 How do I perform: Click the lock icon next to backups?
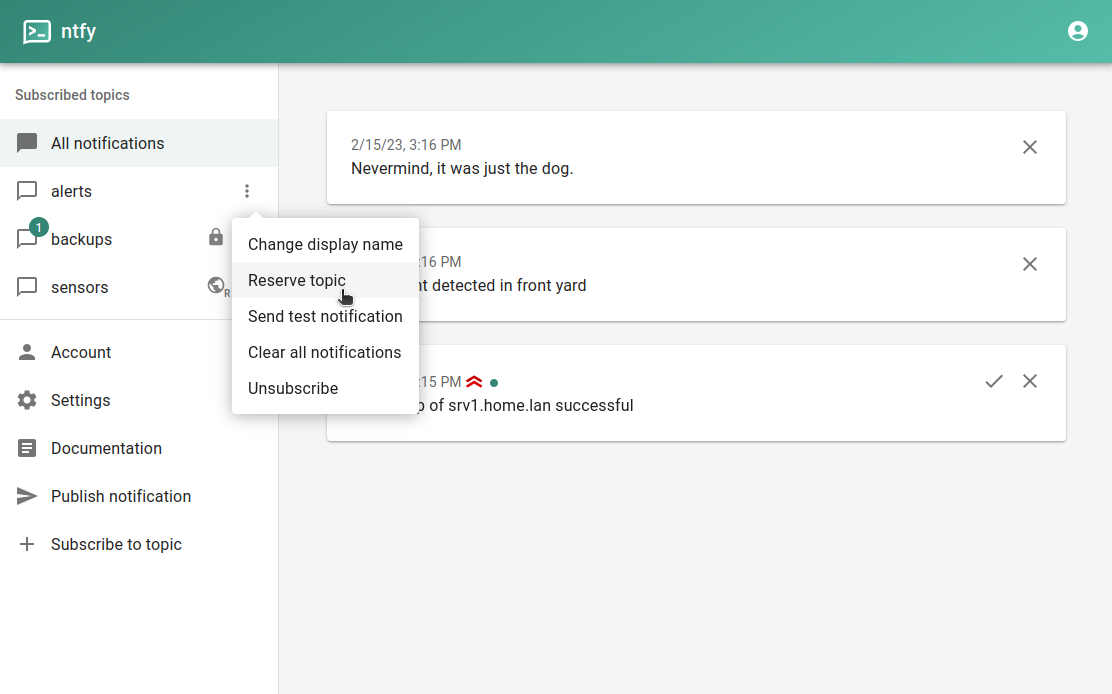click(x=216, y=237)
